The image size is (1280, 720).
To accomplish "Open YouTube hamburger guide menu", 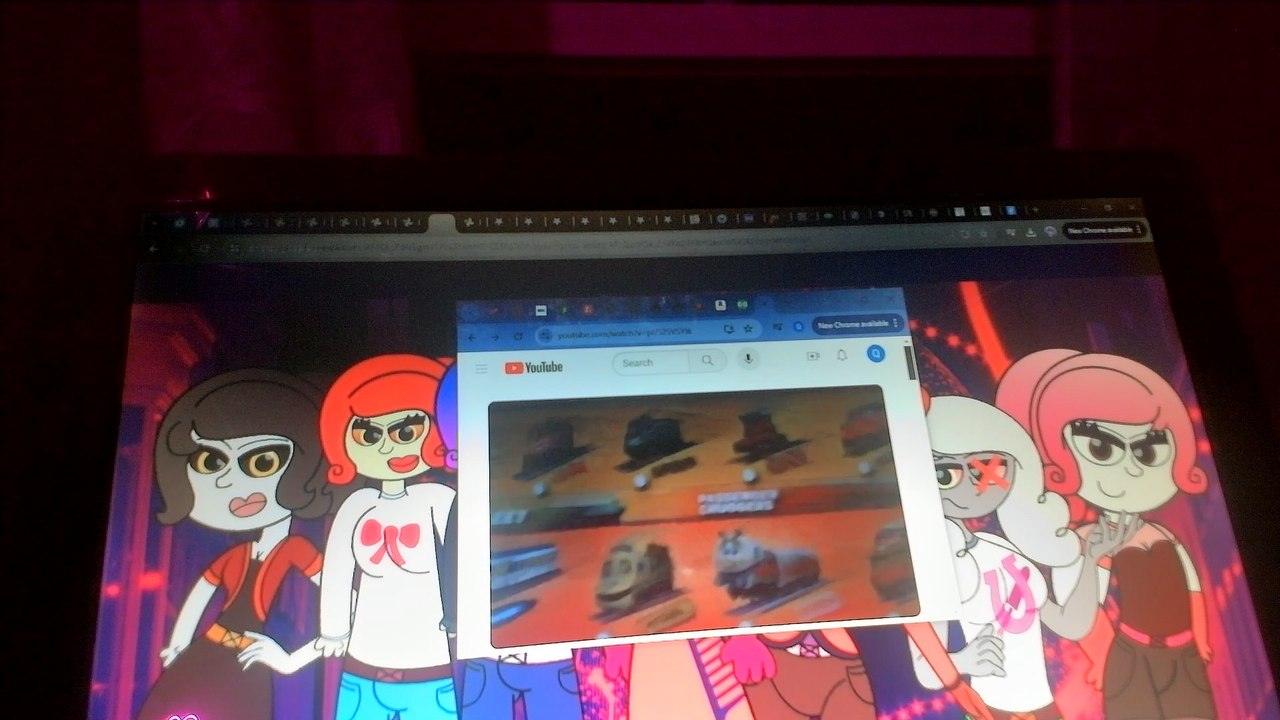I will [x=481, y=368].
